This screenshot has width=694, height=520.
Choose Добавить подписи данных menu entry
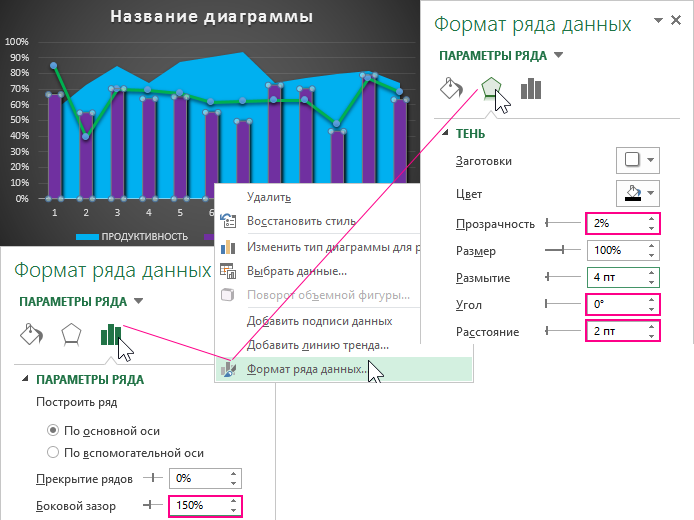319,321
